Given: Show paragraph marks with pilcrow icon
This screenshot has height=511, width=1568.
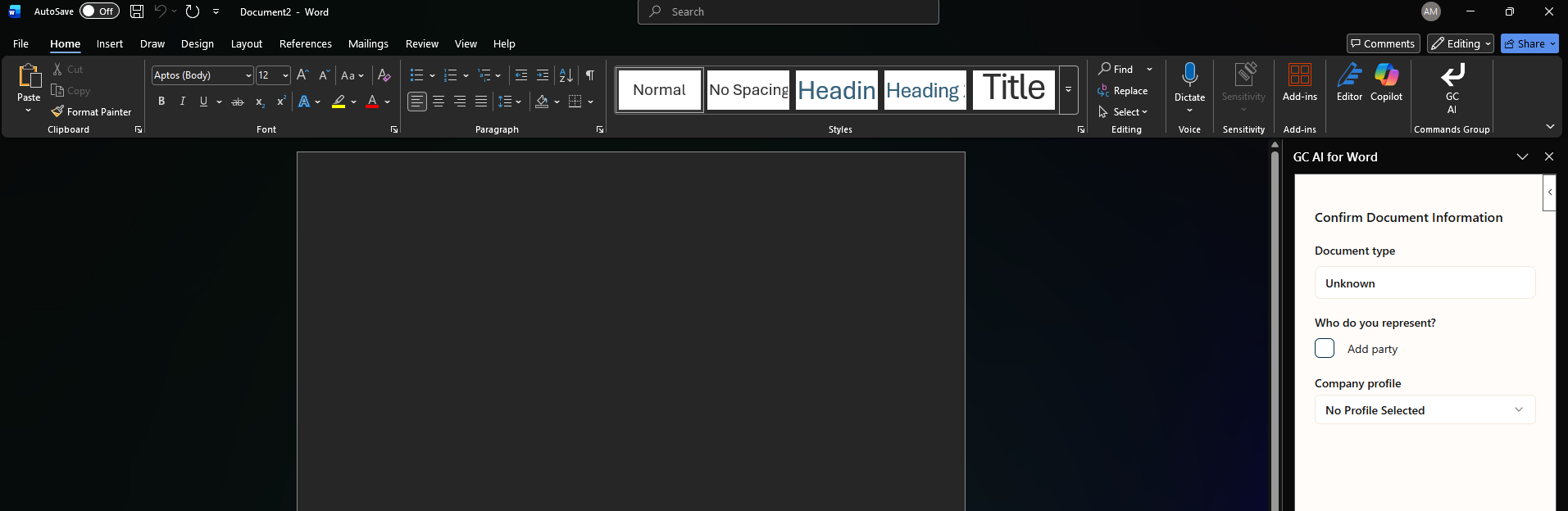Looking at the screenshot, I should (x=590, y=75).
